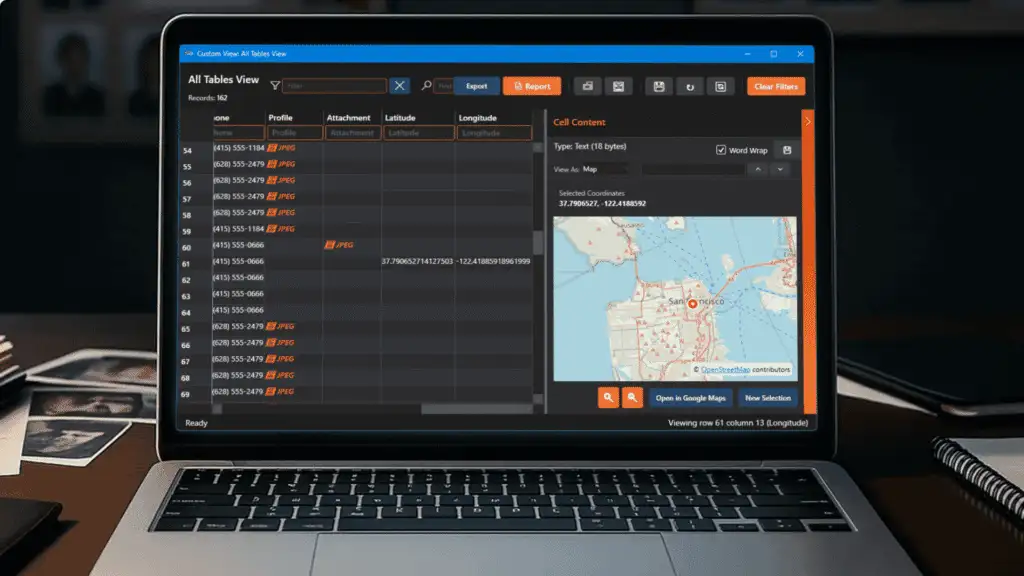Screen dimensions: 1024x576
Task: Click the save disk icon in toolbar
Action: click(x=659, y=87)
